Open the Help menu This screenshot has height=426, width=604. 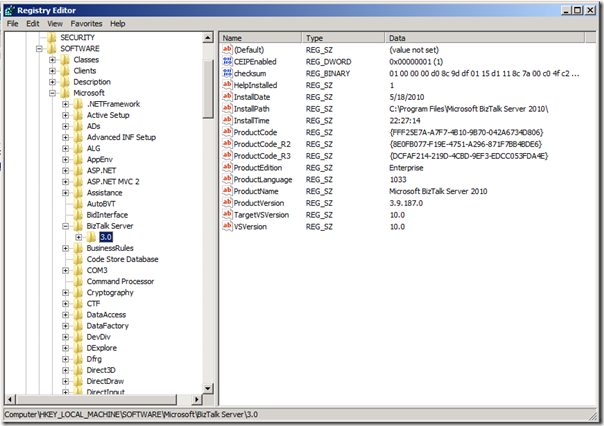pyautogui.click(x=117, y=23)
